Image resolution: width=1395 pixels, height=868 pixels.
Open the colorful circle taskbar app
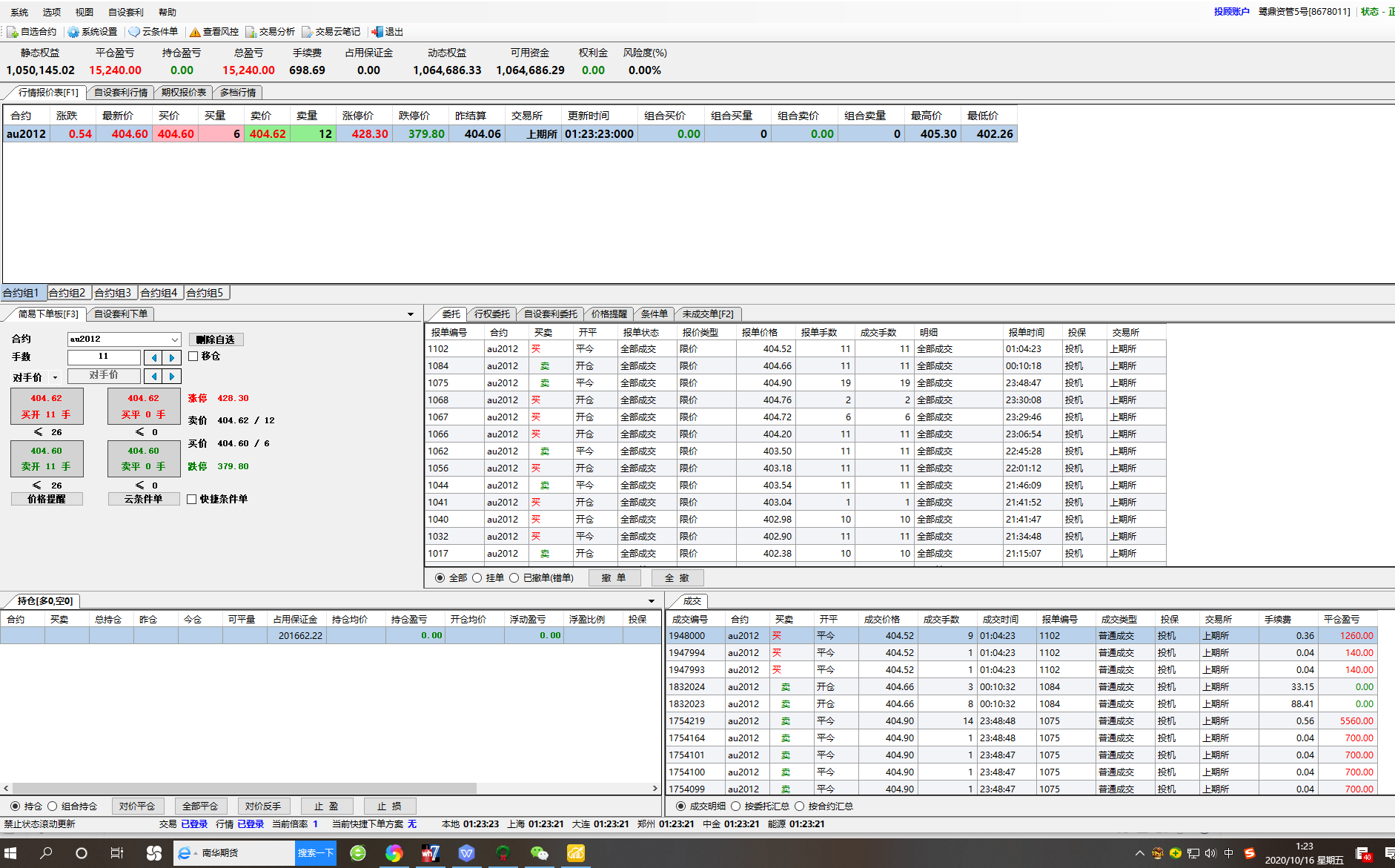coord(394,853)
